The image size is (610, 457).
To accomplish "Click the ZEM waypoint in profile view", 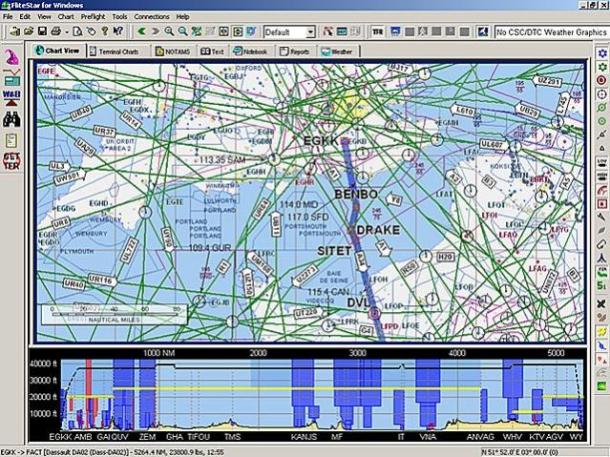I will (147, 437).
